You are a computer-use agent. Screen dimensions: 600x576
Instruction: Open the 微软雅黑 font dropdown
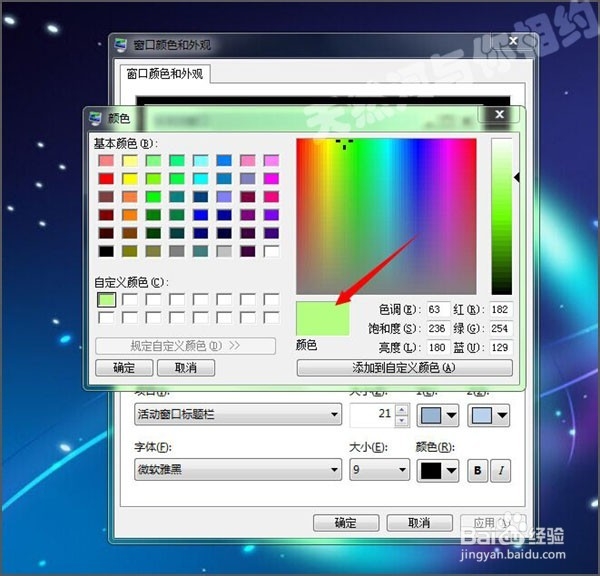(238, 469)
